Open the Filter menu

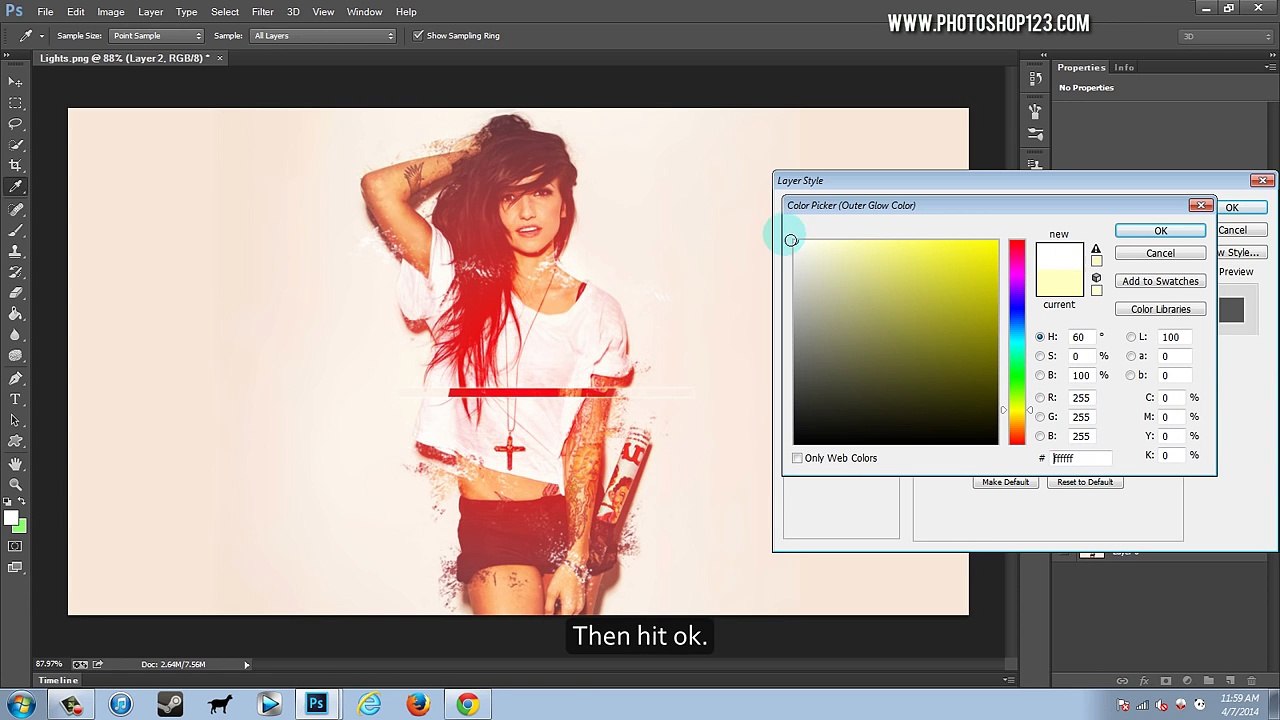pyautogui.click(x=262, y=12)
